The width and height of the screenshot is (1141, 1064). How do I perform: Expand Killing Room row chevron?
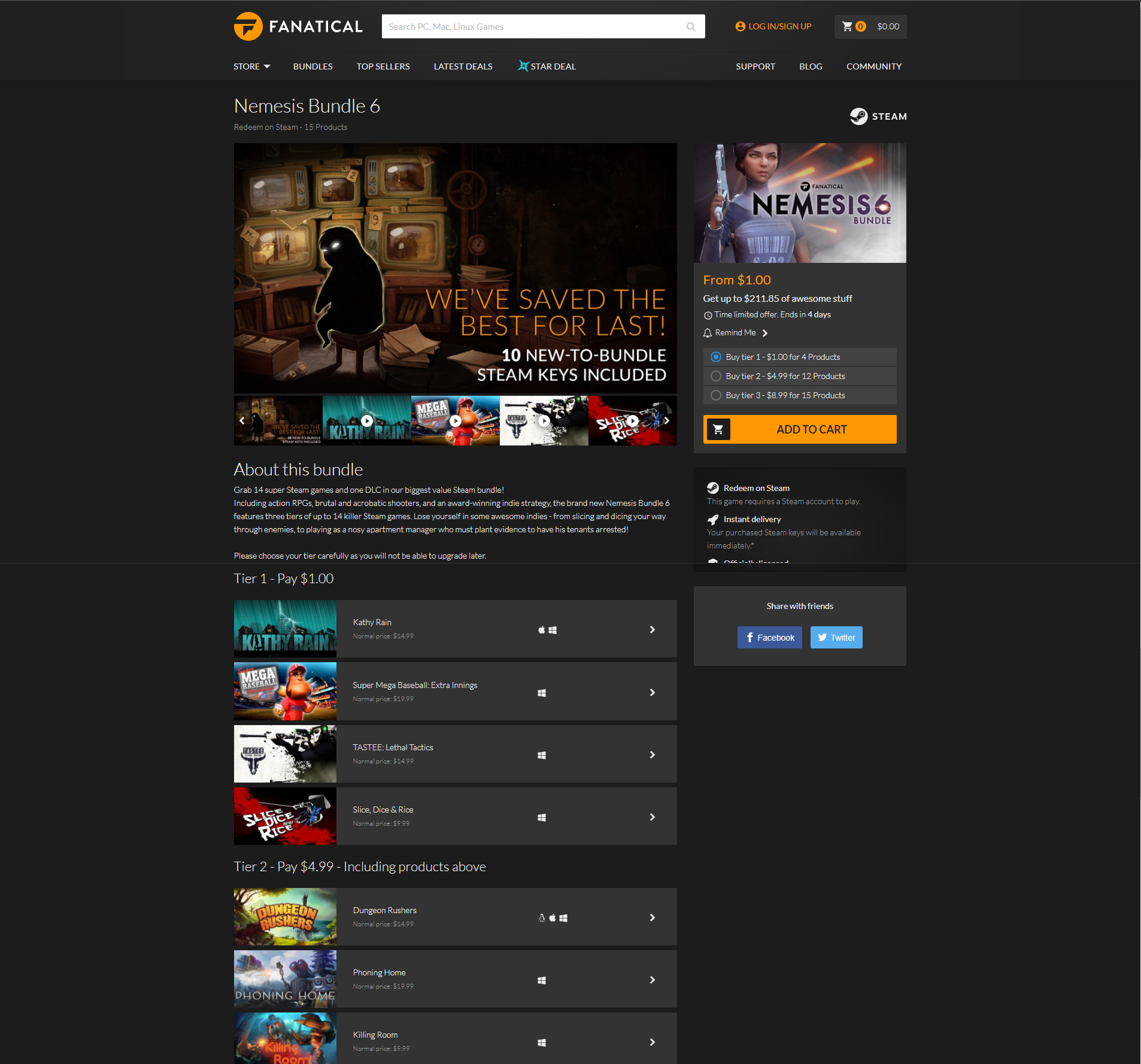click(x=653, y=1042)
